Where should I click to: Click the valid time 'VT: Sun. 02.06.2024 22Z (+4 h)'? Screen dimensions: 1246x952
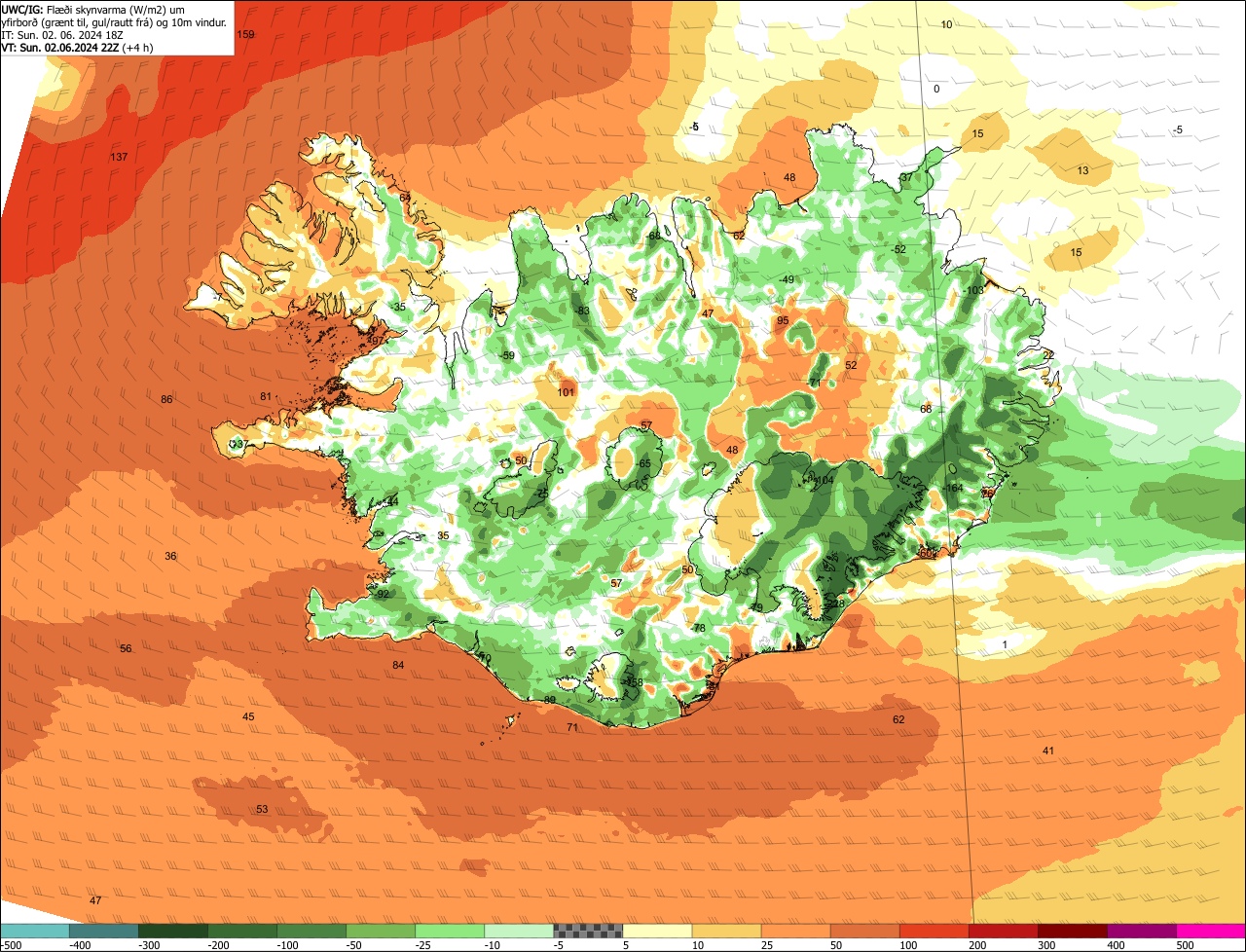[76, 47]
